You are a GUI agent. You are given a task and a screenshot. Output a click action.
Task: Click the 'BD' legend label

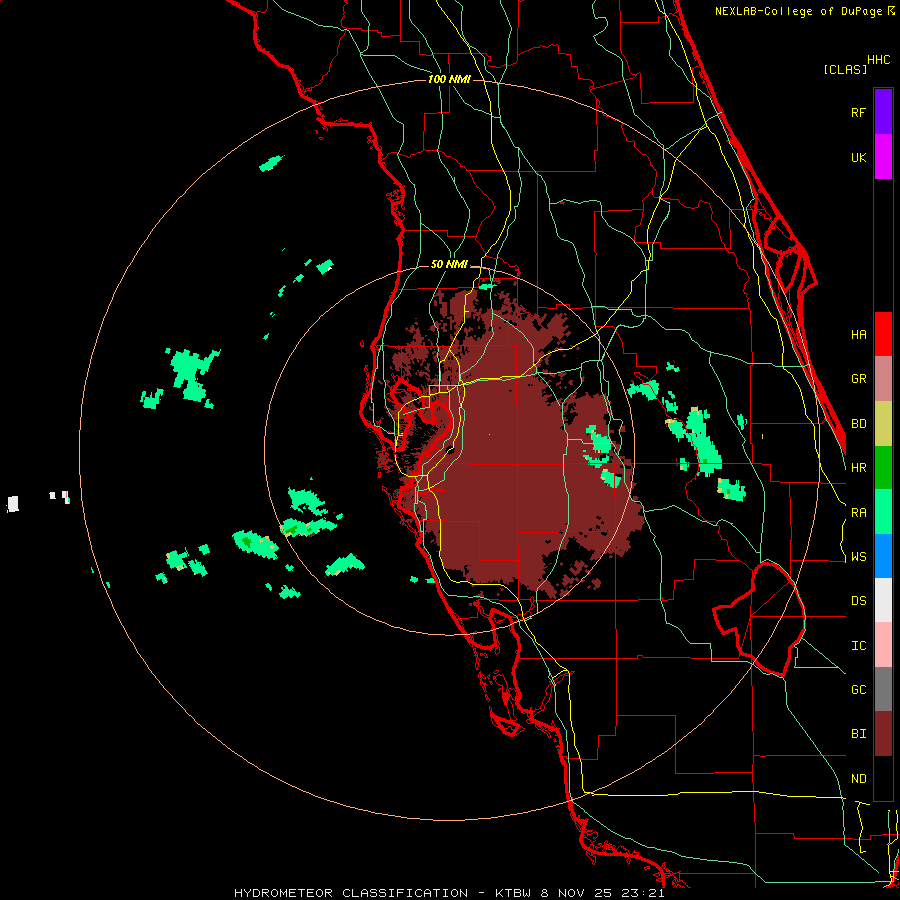[x=858, y=424]
